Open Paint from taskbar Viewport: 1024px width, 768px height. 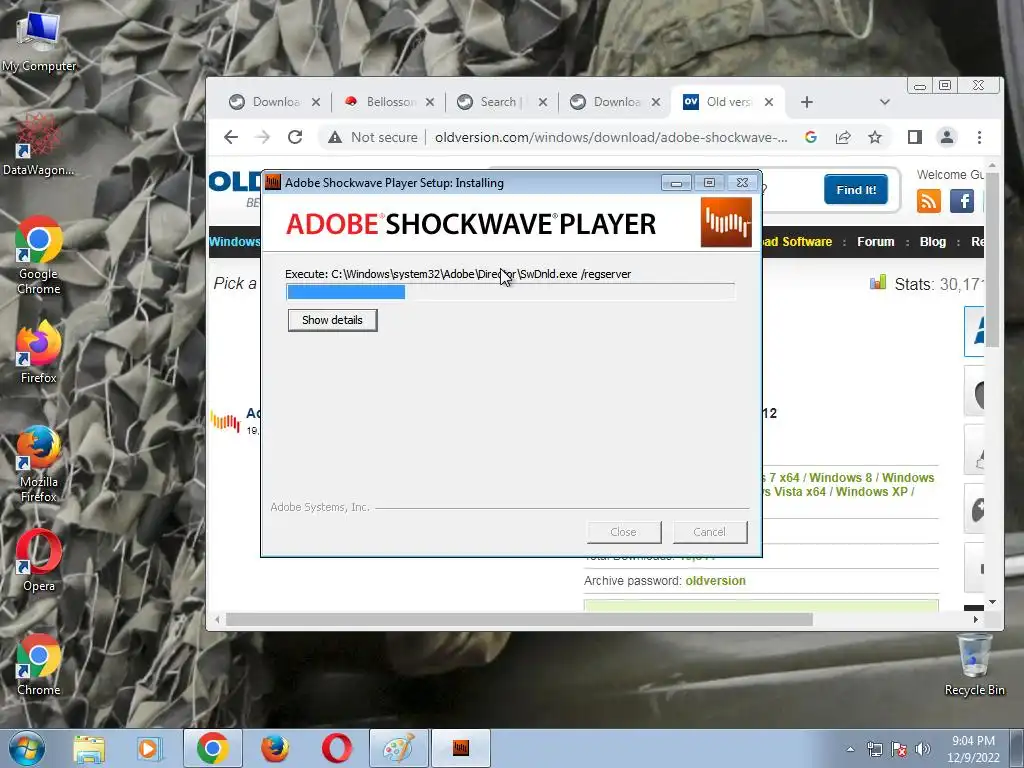[x=399, y=748]
